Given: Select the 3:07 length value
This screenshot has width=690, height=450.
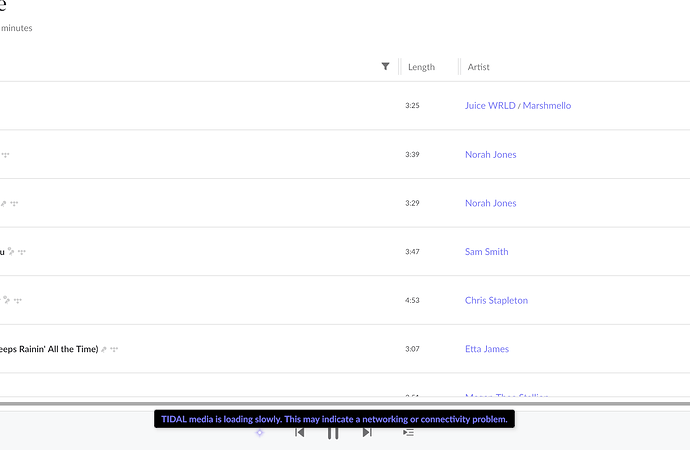Looking at the screenshot, I should pos(412,349).
